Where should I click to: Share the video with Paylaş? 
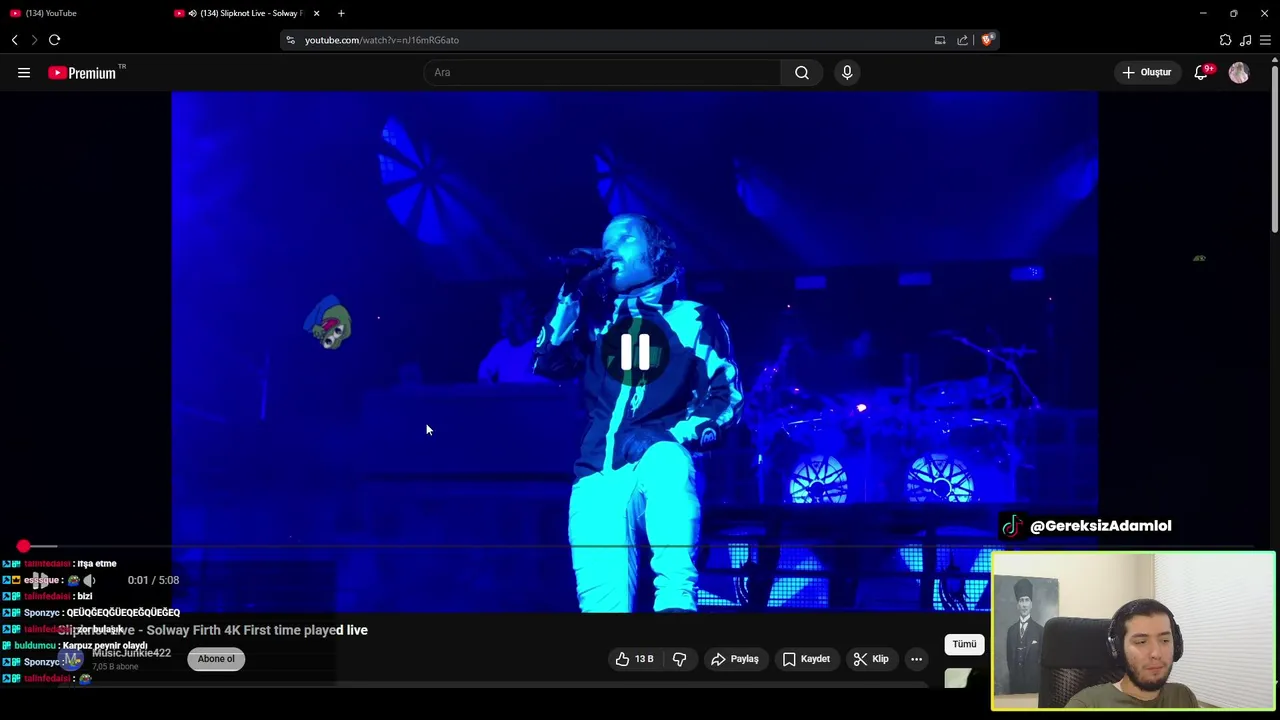point(734,659)
